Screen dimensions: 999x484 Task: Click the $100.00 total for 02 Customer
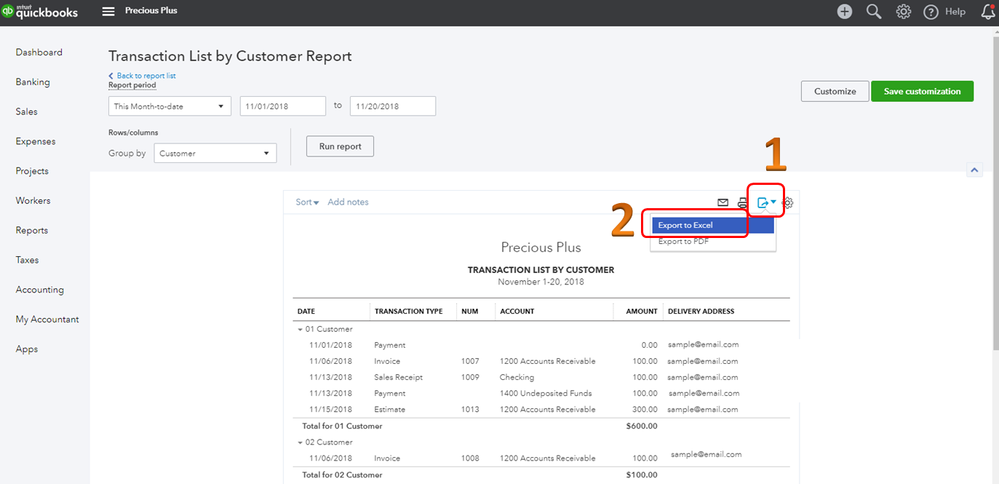[642, 474]
